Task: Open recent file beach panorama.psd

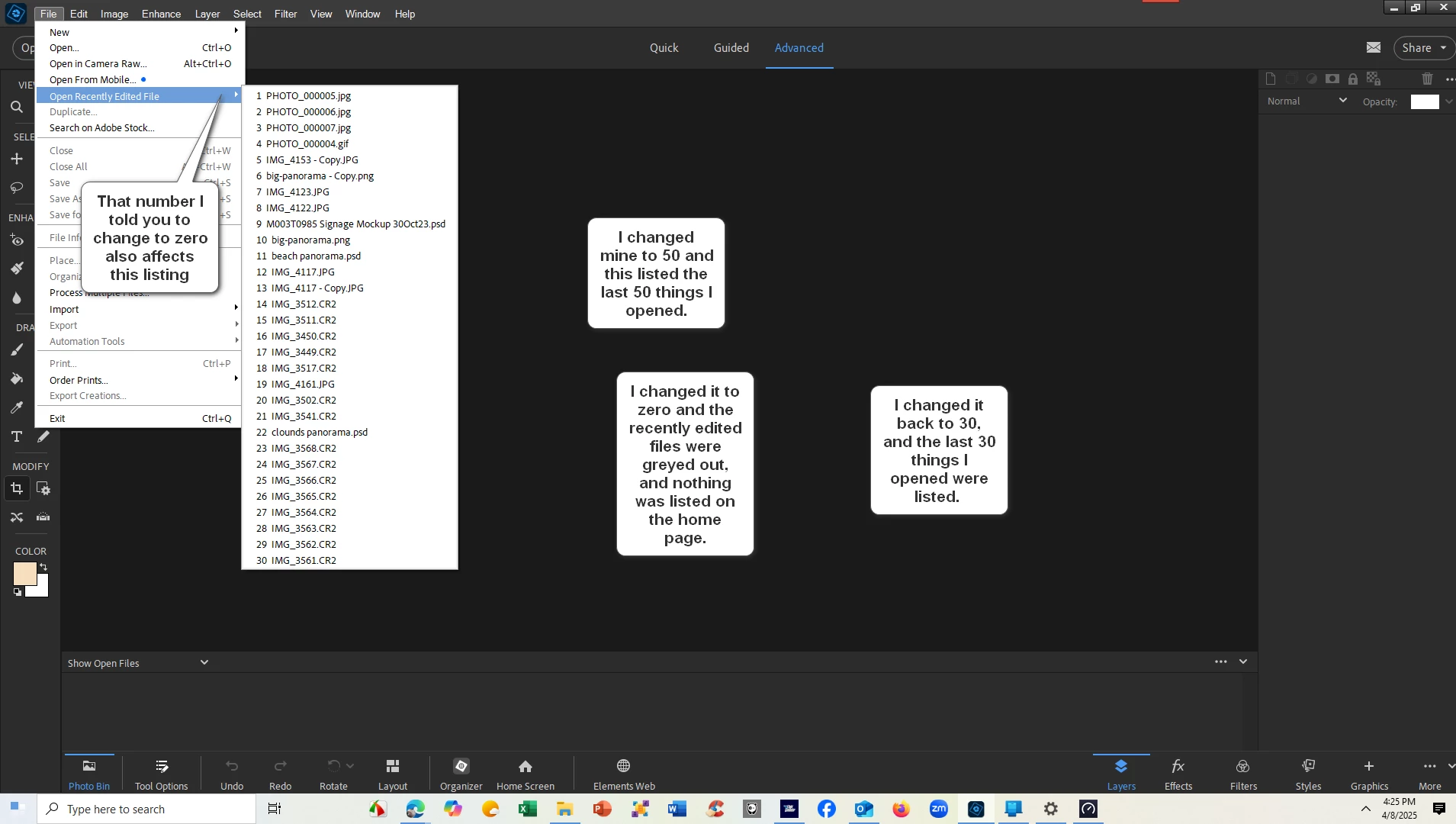Action: point(349,256)
